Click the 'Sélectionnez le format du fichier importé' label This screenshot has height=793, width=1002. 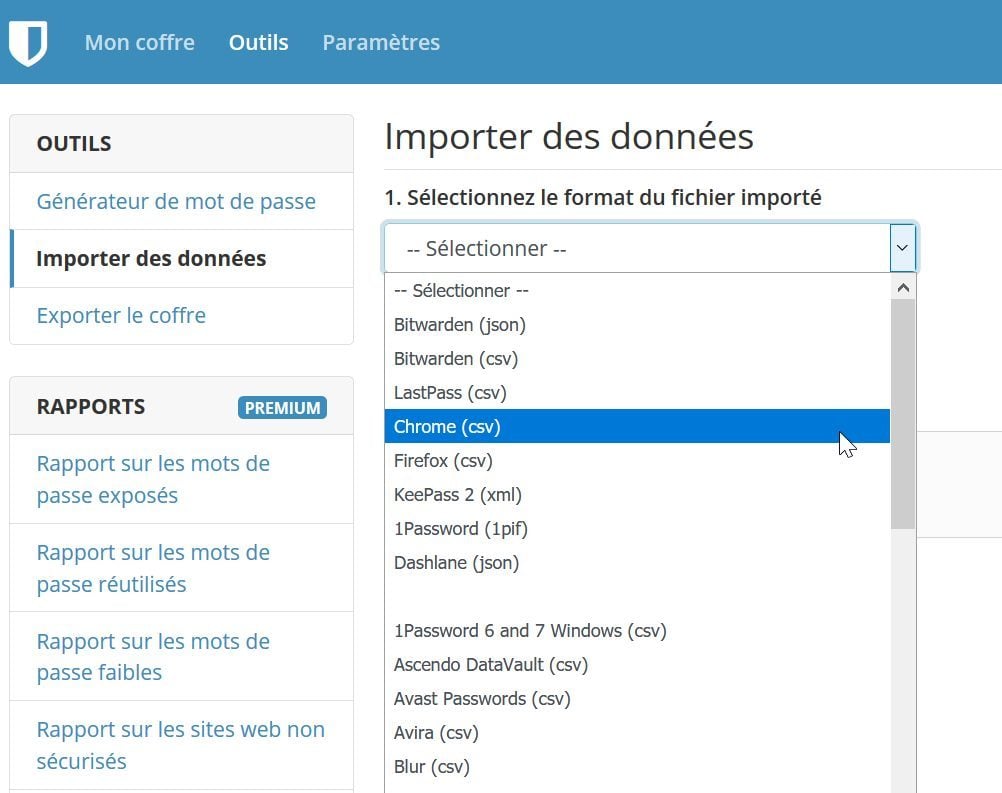click(x=603, y=197)
